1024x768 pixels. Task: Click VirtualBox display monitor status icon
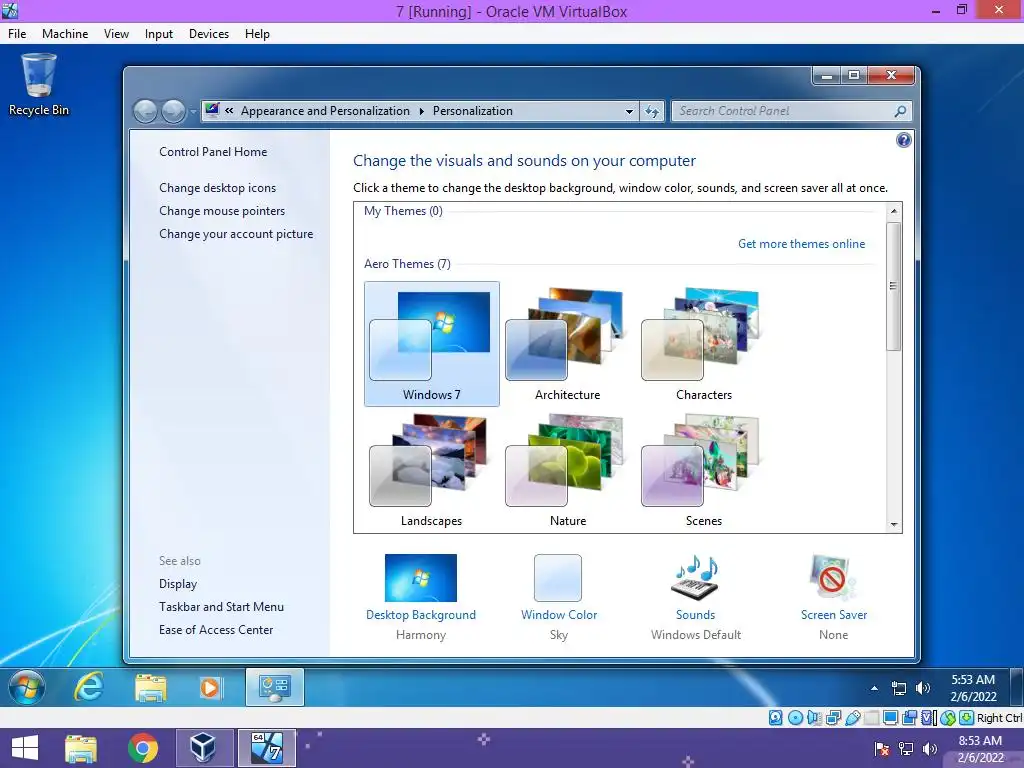(890, 718)
